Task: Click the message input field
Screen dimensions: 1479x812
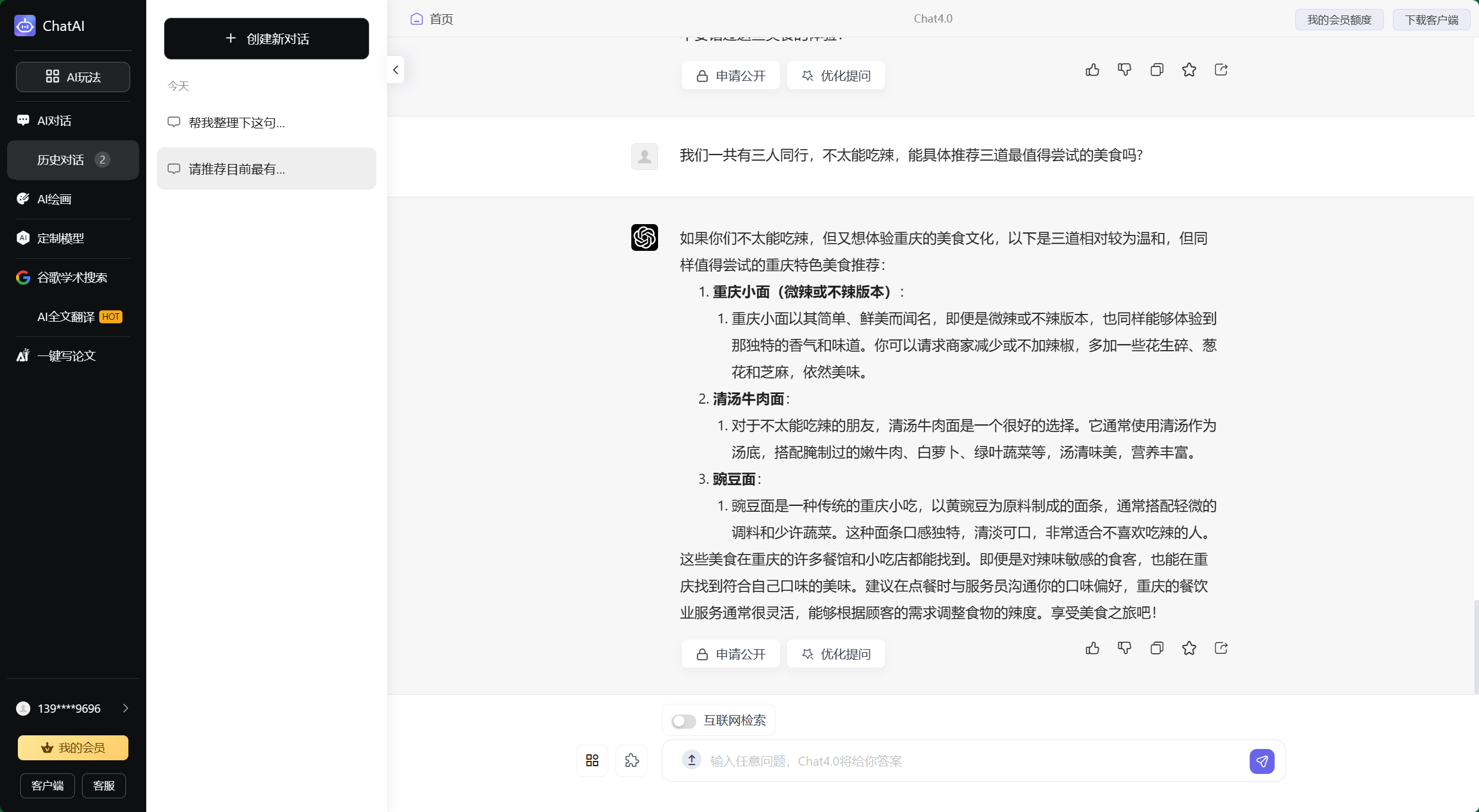Action: (975, 761)
